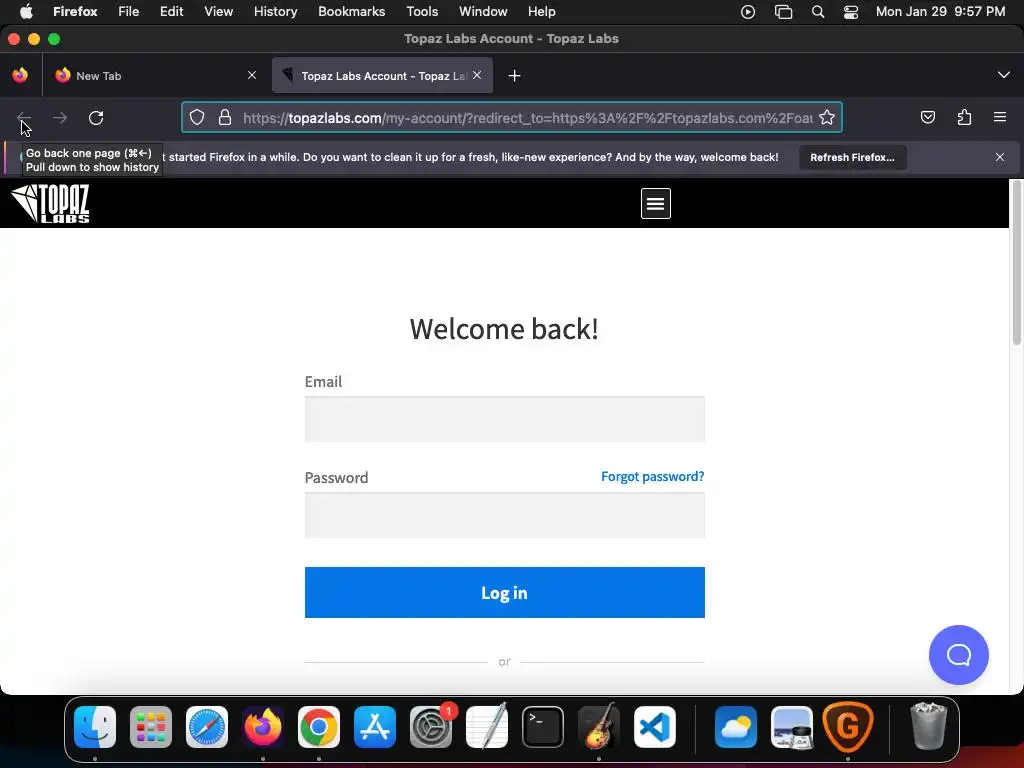Open the Window menu

tap(483, 12)
